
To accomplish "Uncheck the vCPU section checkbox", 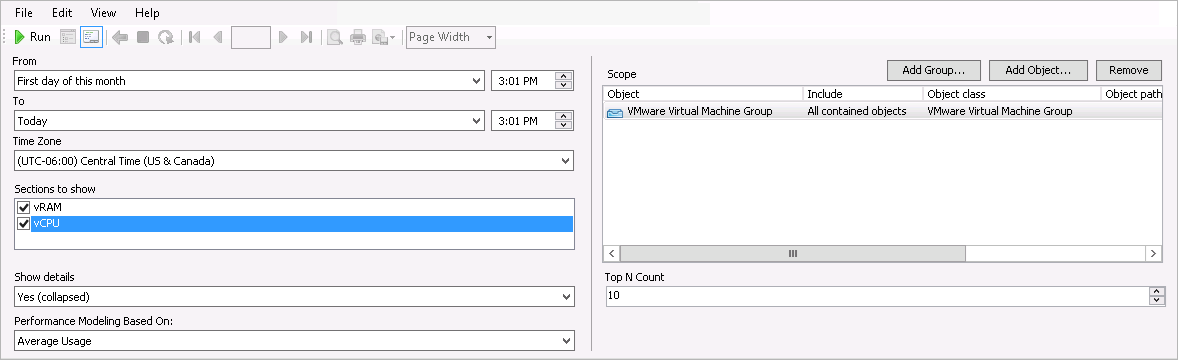I will [23, 223].
